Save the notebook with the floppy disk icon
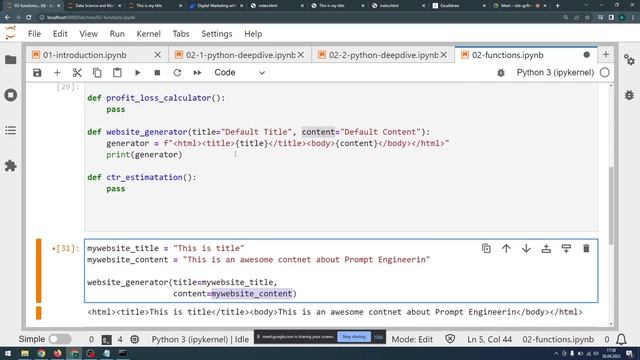The height and width of the screenshot is (360, 640). 37,73
